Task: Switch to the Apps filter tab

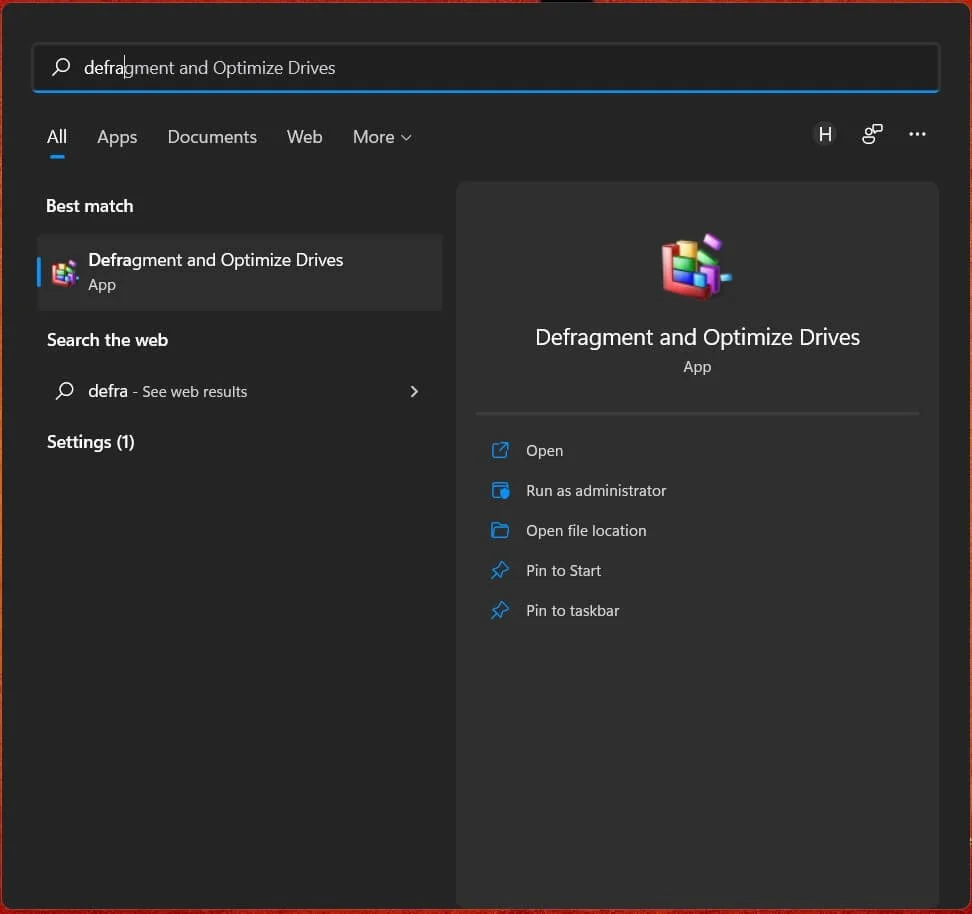Action: tap(117, 137)
